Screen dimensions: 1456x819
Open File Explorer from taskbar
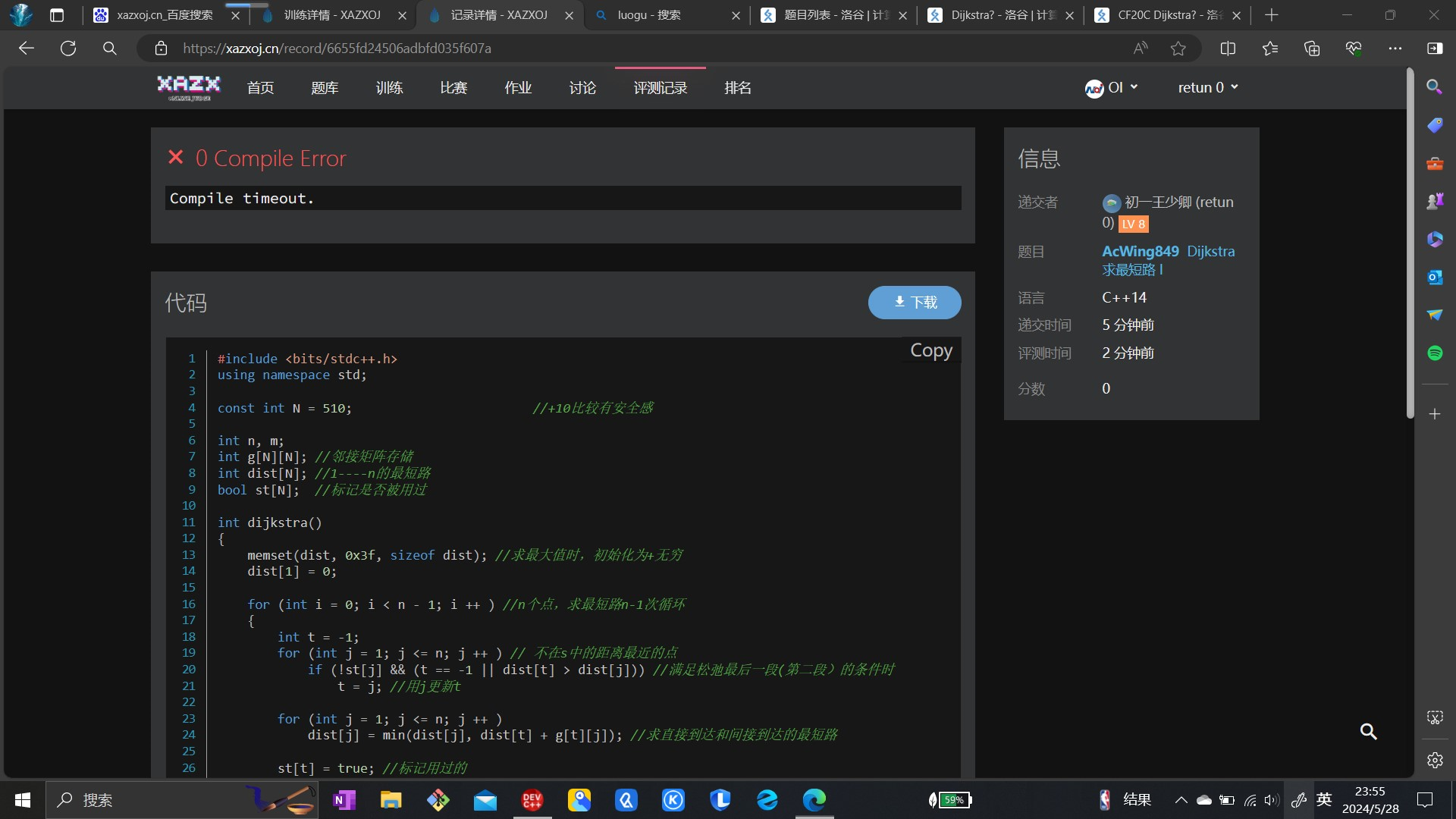(391, 800)
